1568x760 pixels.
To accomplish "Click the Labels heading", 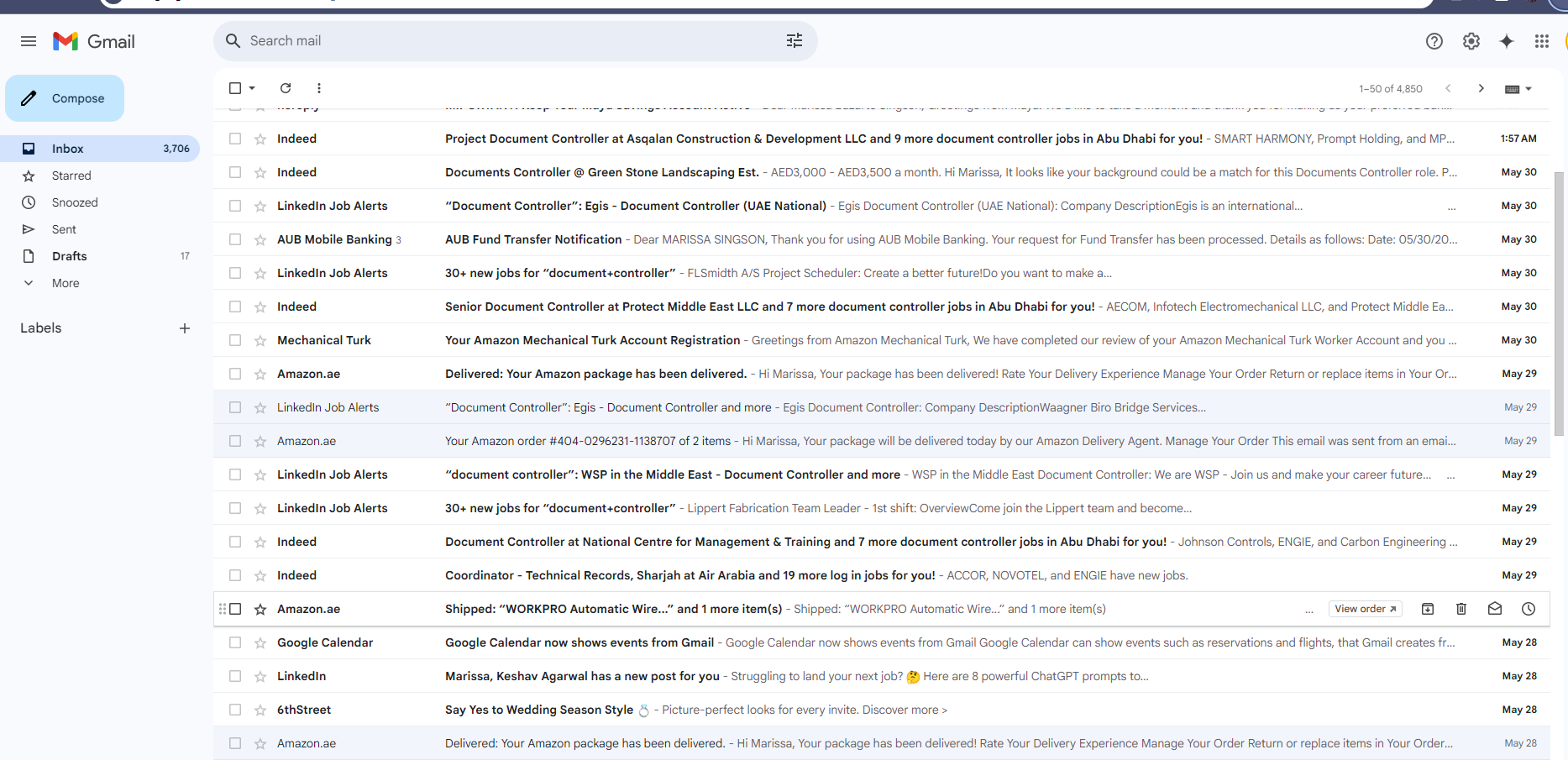I will pyautogui.click(x=41, y=328).
